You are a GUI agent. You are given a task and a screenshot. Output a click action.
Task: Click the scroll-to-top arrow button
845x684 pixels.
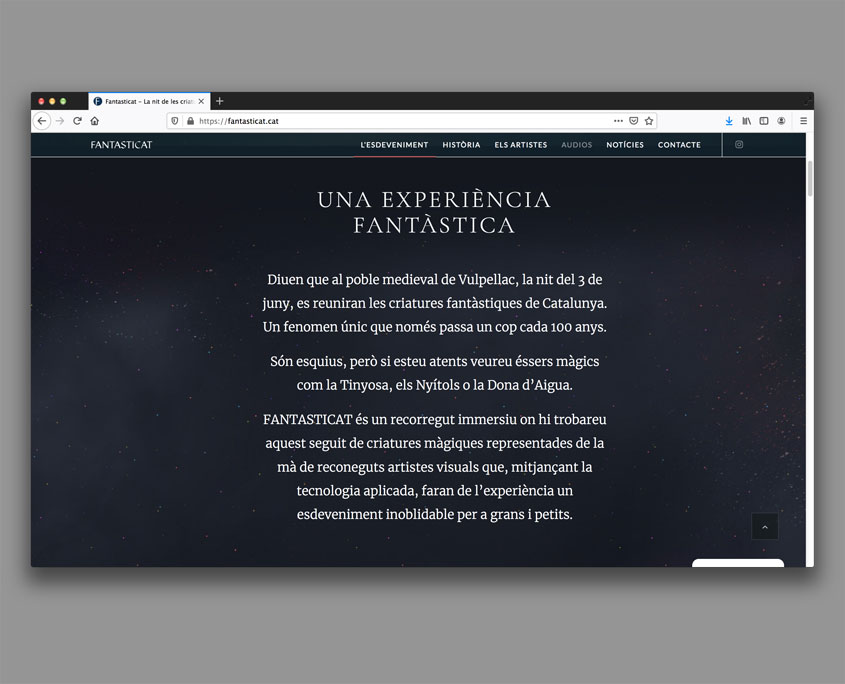pyautogui.click(x=764, y=526)
